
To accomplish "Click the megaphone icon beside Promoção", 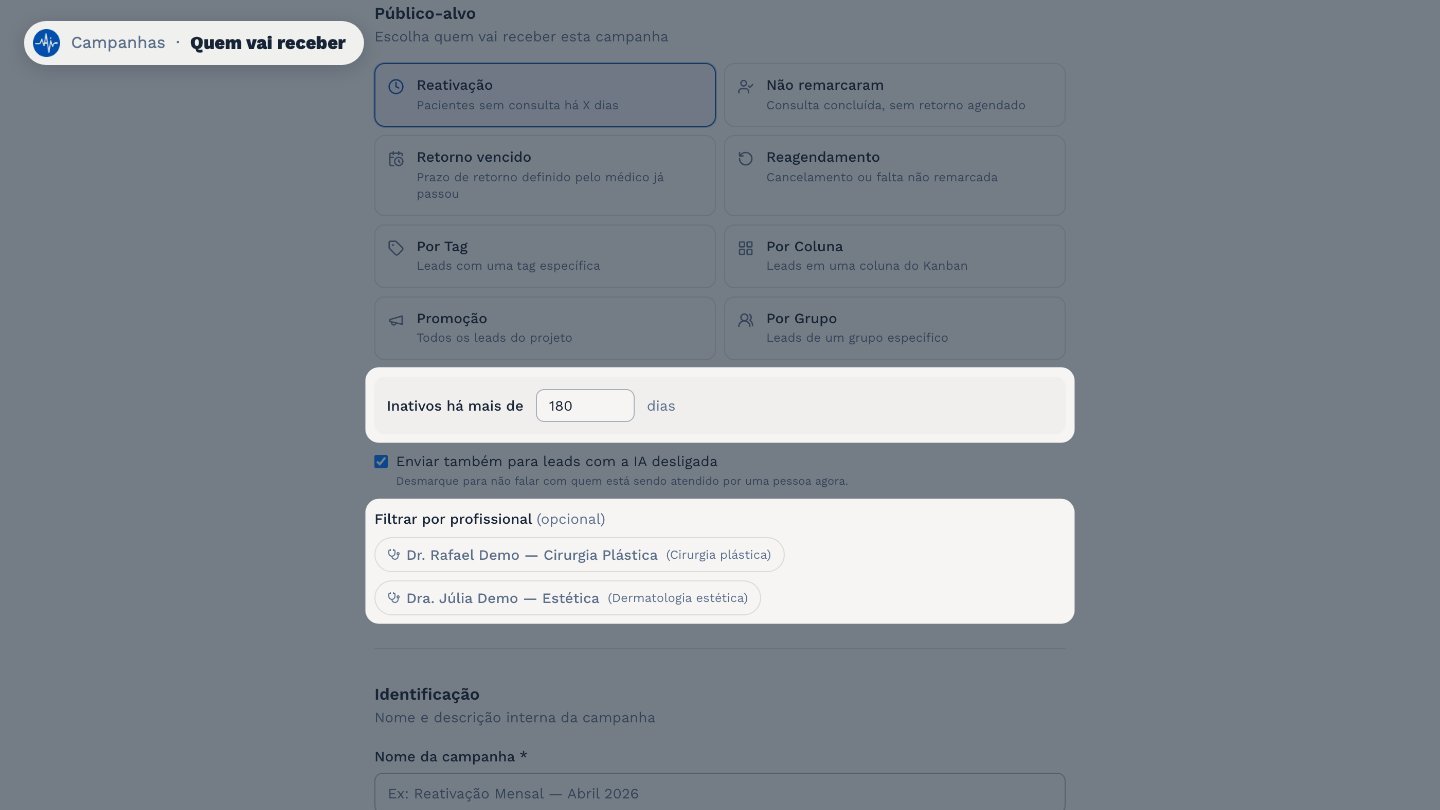I will pyautogui.click(x=396, y=320).
